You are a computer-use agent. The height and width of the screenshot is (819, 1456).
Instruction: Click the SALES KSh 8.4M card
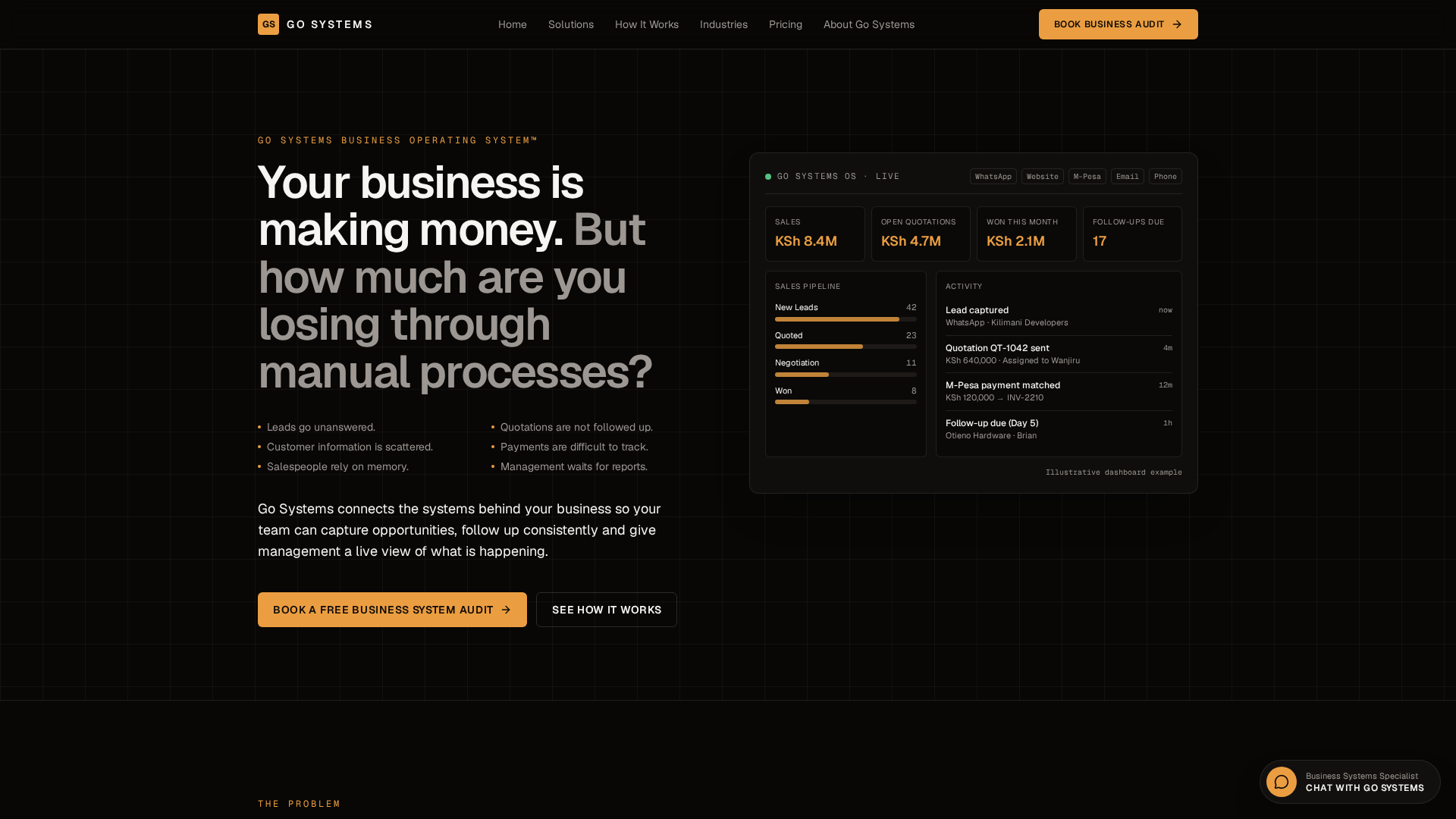815,234
